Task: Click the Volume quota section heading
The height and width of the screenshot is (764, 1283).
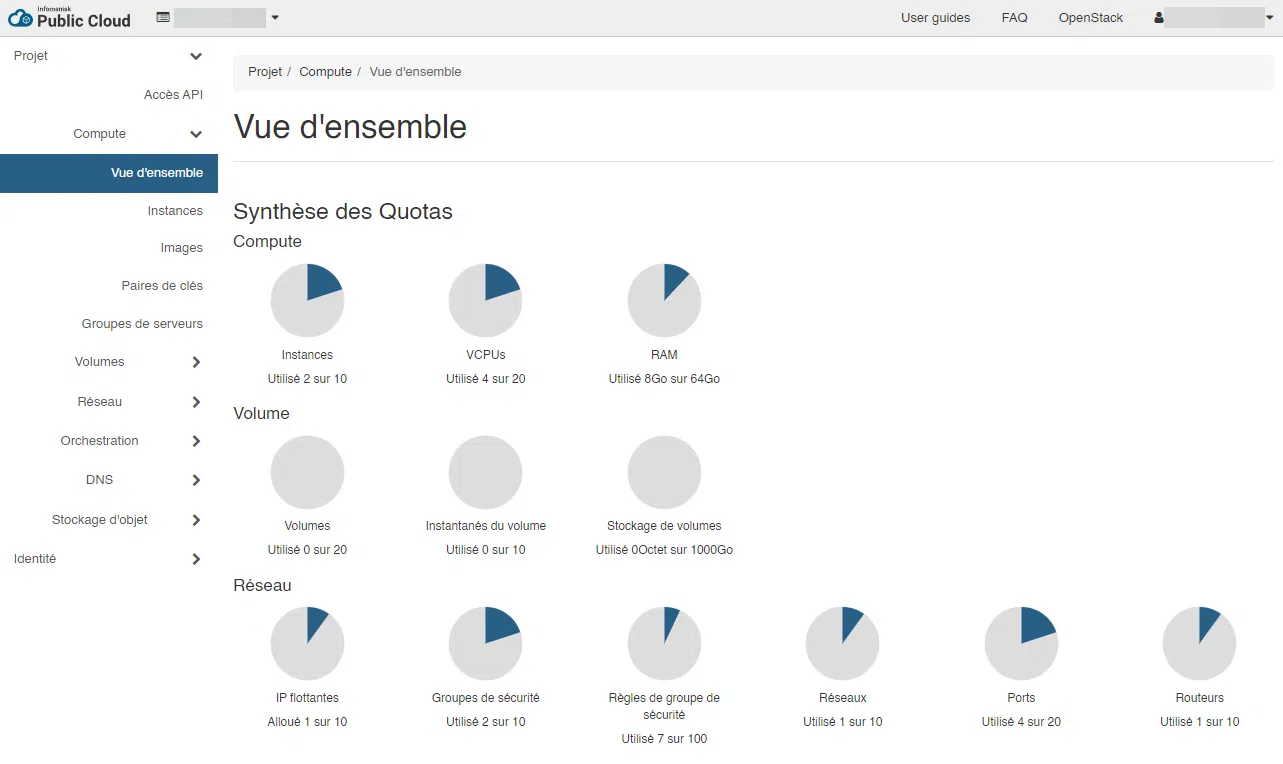Action: (x=261, y=413)
